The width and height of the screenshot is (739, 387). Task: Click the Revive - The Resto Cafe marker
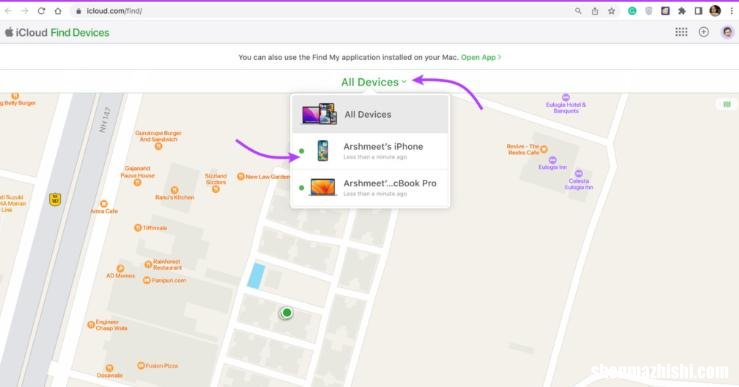click(x=544, y=149)
